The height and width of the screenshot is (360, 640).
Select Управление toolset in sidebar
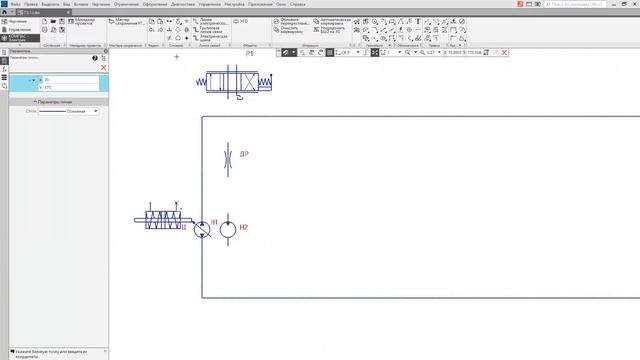[x=16, y=30]
